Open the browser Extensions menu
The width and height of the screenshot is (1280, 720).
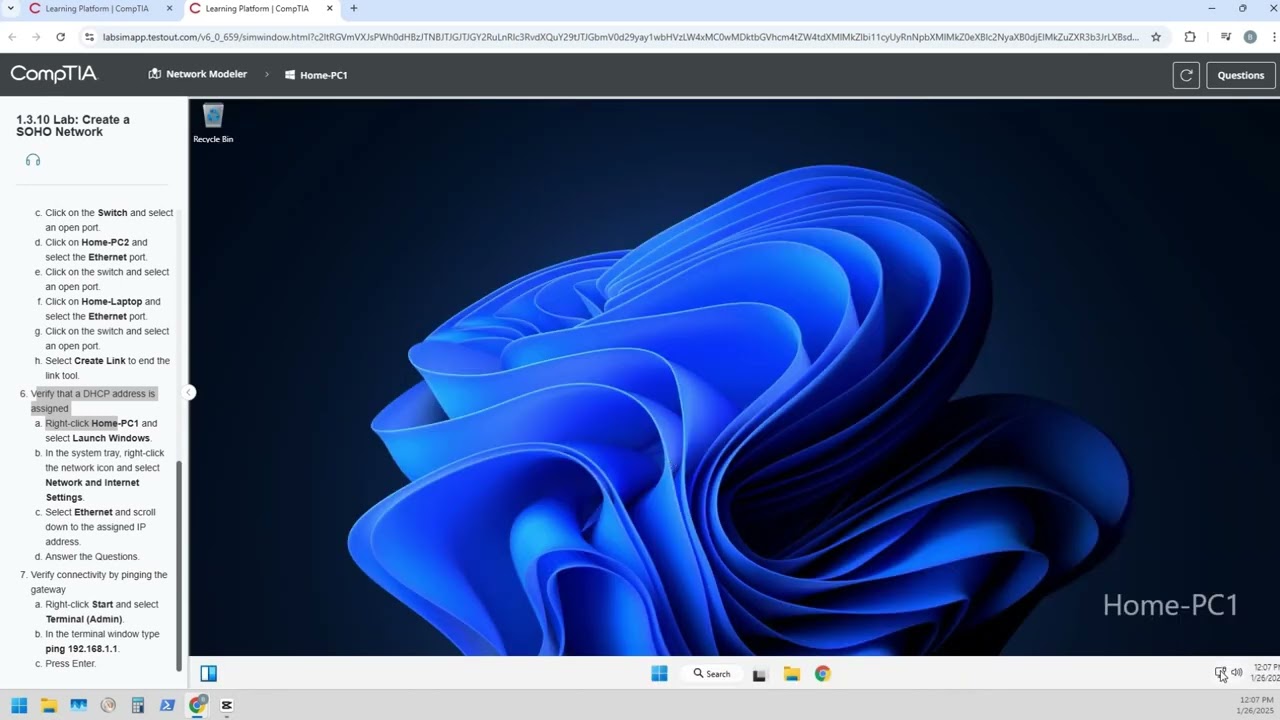pyautogui.click(x=1190, y=37)
